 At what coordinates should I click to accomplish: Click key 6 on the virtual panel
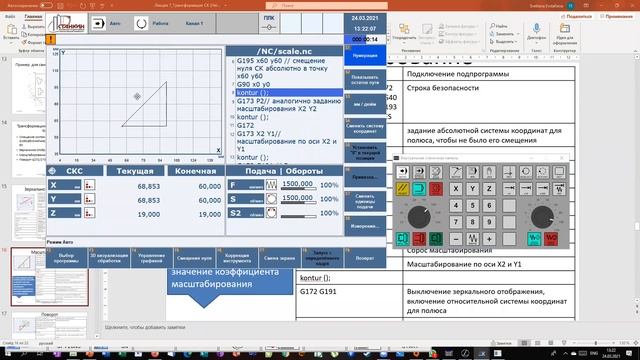pyautogui.click(x=489, y=205)
